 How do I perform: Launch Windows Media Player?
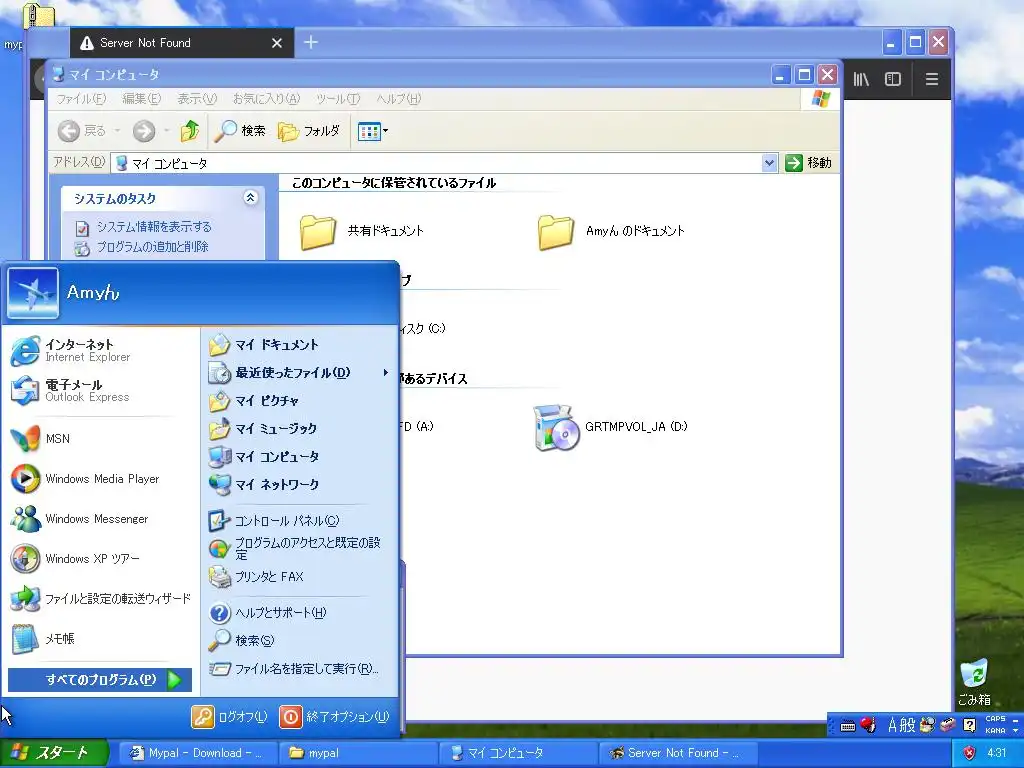click(x=101, y=479)
